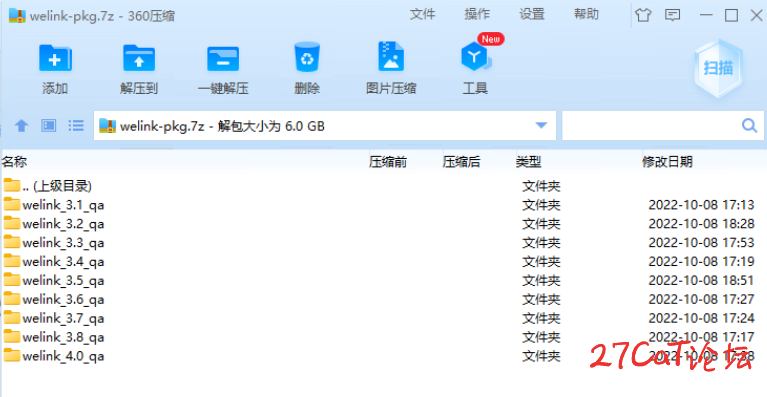This screenshot has height=397, width=767.
Task: Click the path field text welink-pkg.7z
Action: [x=162, y=126]
